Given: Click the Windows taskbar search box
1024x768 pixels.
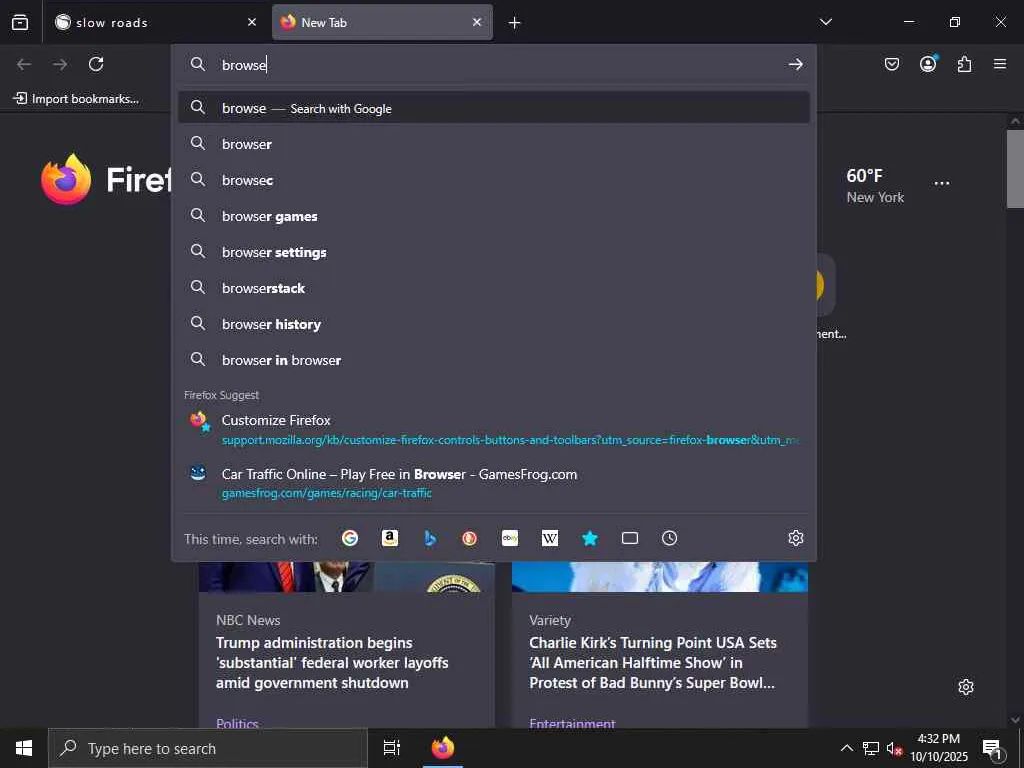Looking at the screenshot, I should [x=208, y=748].
